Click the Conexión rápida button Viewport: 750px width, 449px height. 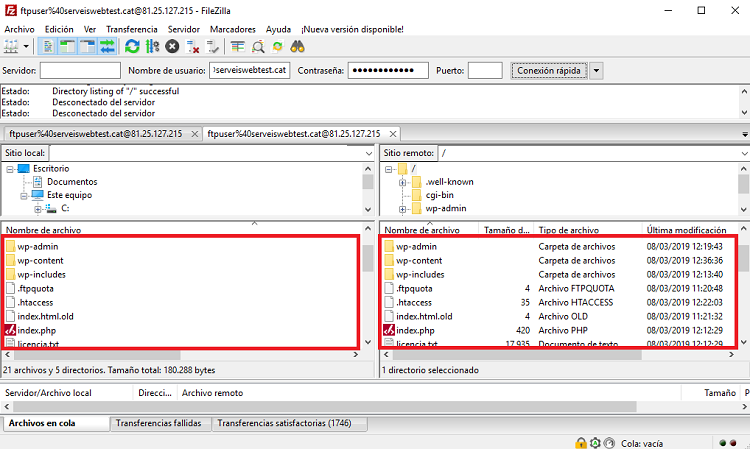click(549, 70)
